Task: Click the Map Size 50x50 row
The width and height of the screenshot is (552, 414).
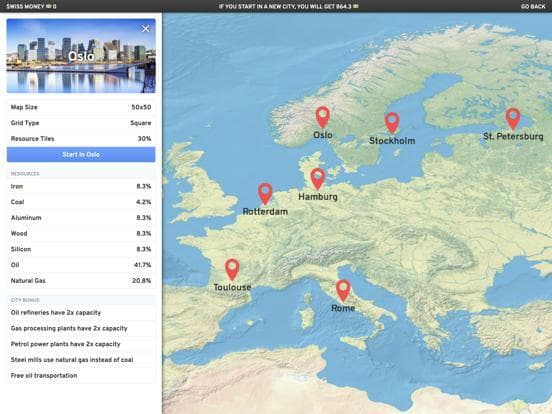Action: point(81,107)
